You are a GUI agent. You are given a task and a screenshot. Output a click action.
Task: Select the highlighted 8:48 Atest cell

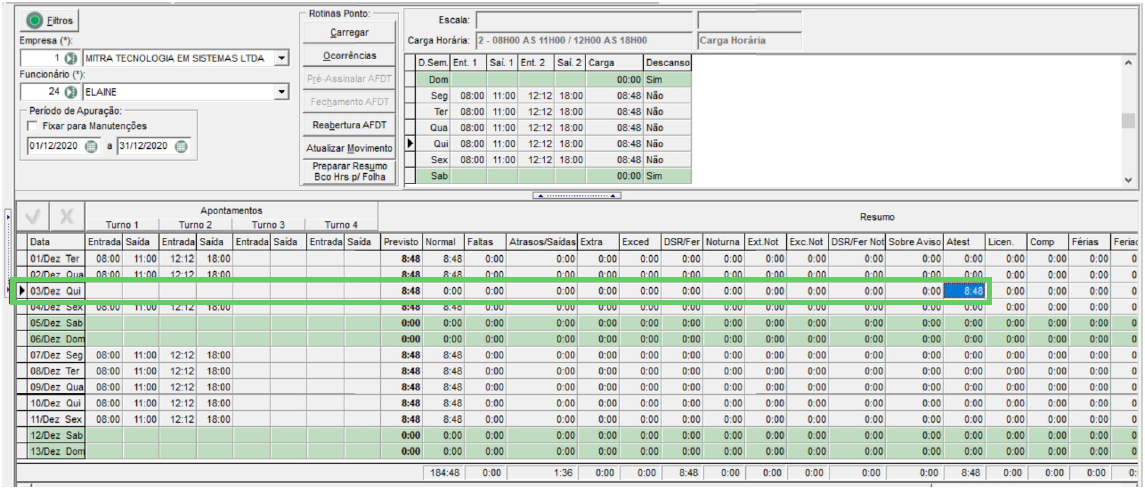[965, 291]
